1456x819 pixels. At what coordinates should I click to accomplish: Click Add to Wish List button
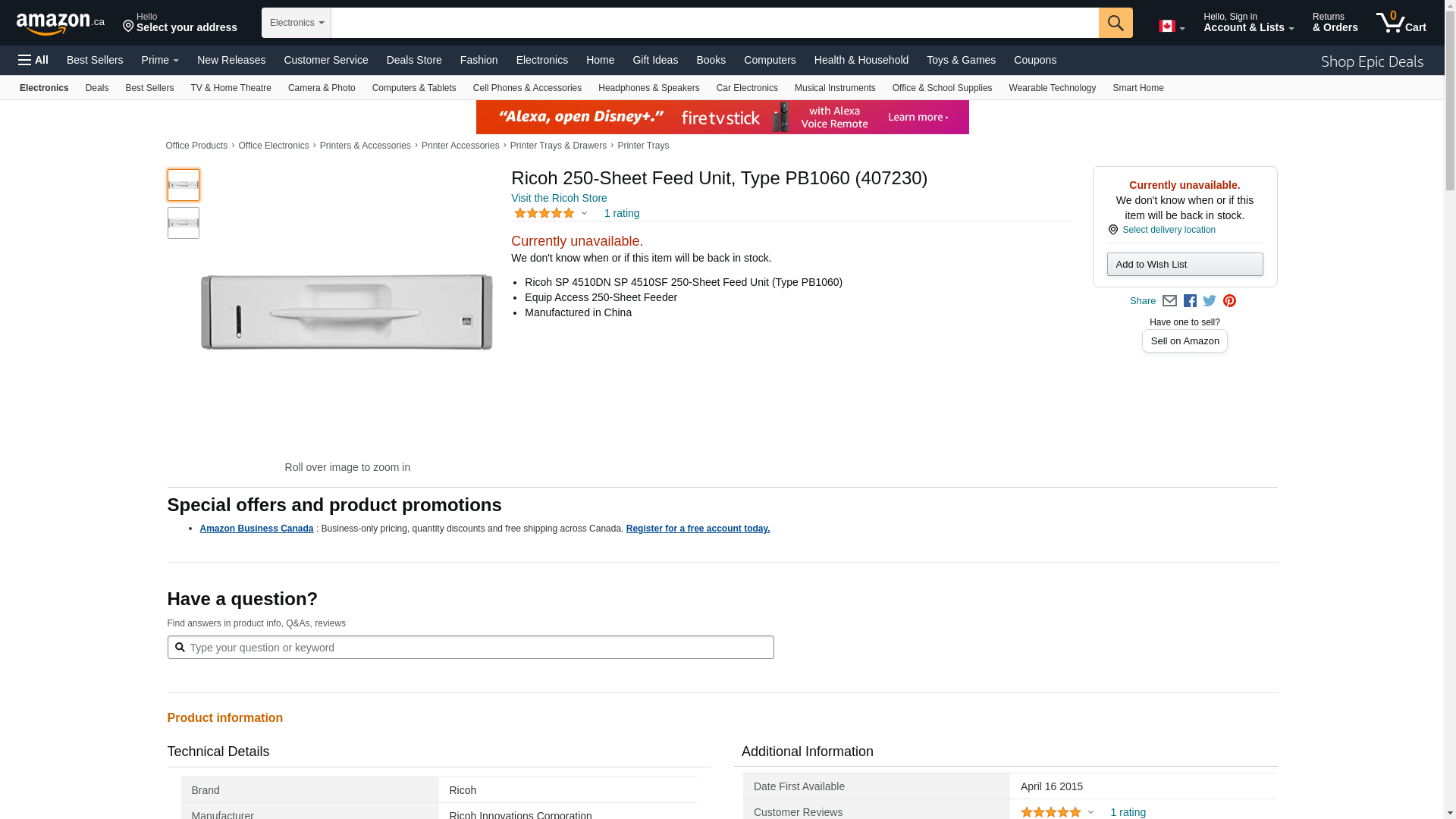point(1185,265)
